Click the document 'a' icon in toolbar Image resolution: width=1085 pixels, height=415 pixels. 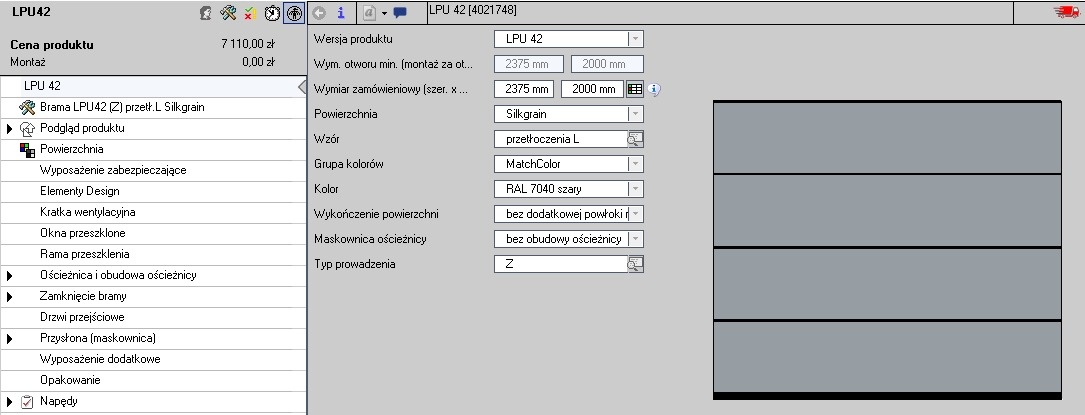[x=370, y=12]
